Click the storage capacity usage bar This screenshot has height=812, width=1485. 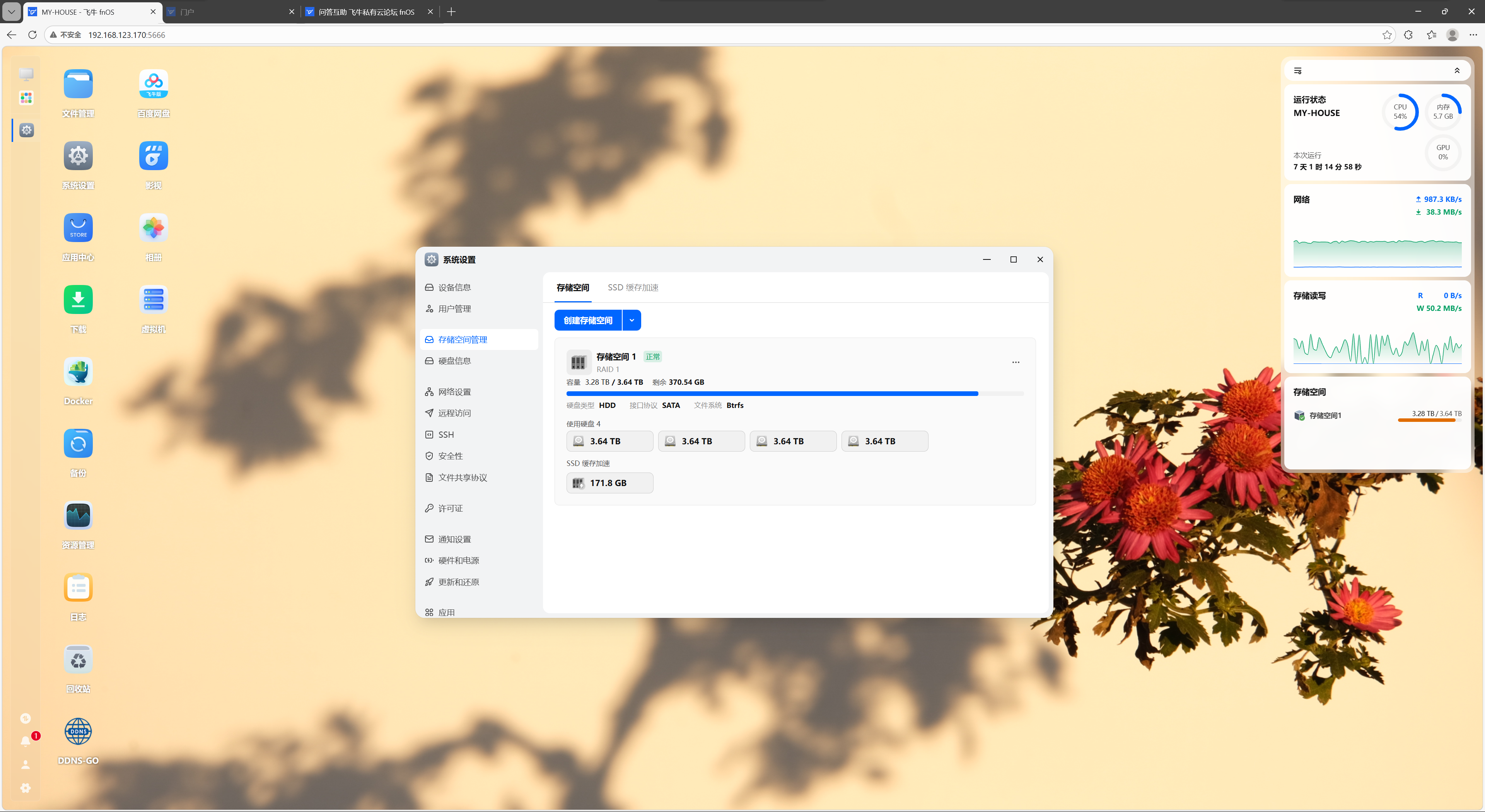794,394
